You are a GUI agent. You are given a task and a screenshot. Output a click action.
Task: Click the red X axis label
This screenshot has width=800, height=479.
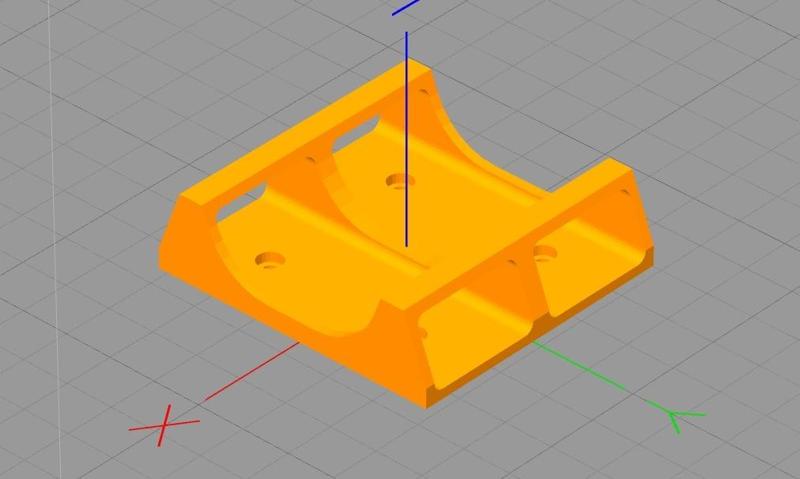(164, 425)
